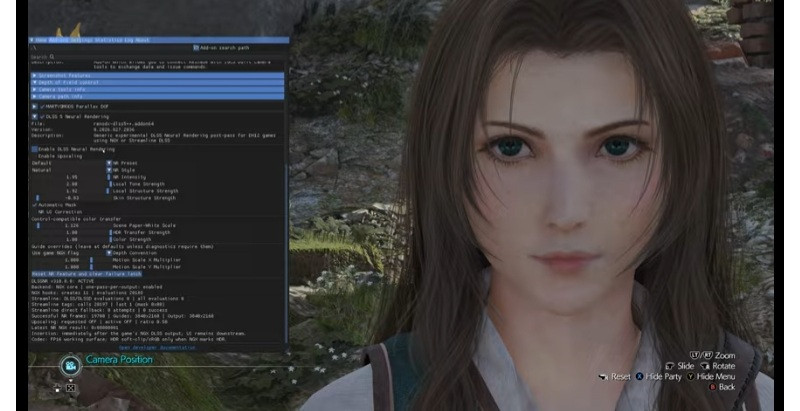This screenshot has width=800, height=411.
Task: Click the NR Intensity slider
Action: coord(71,177)
